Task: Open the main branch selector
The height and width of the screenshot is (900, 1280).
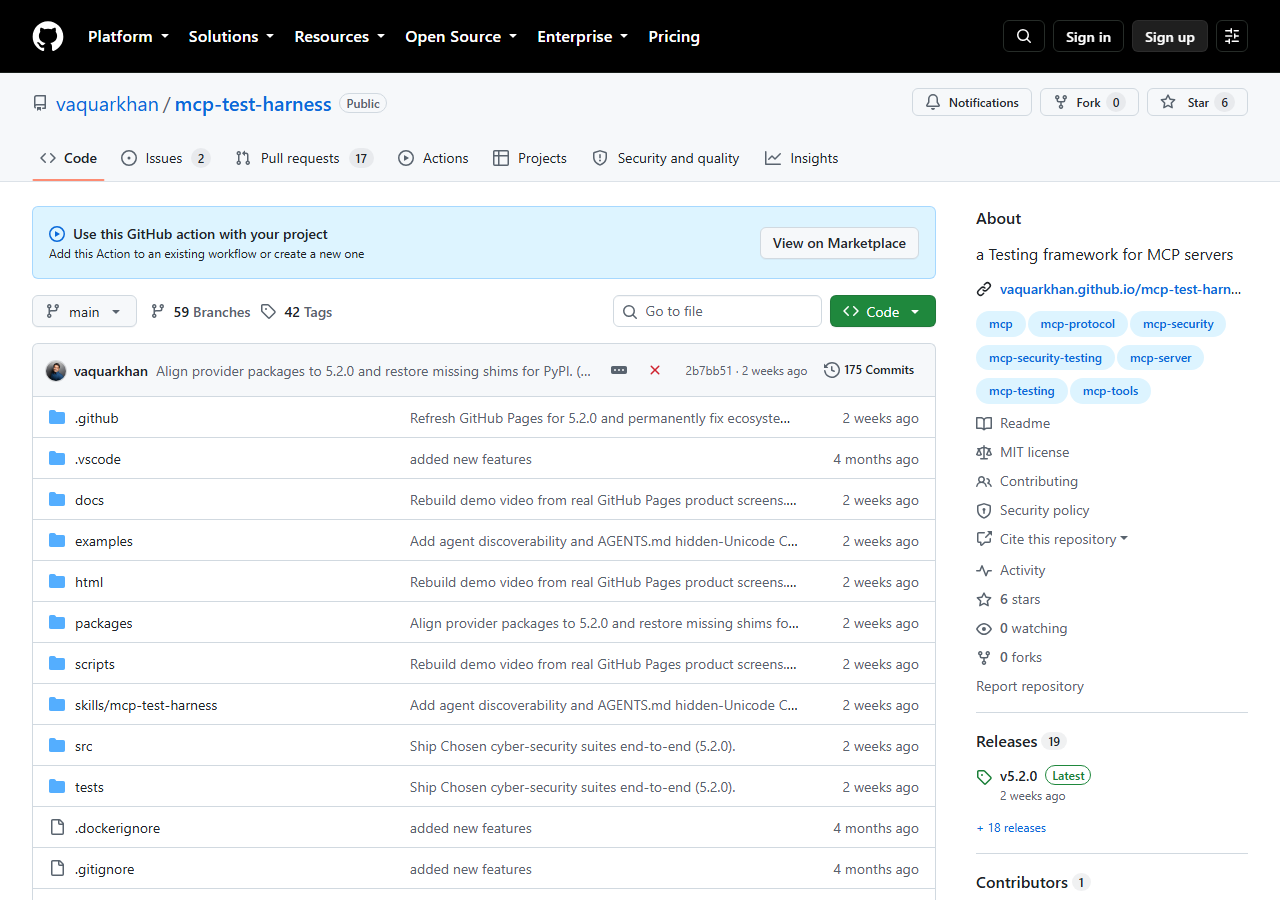Action: (84, 312)
